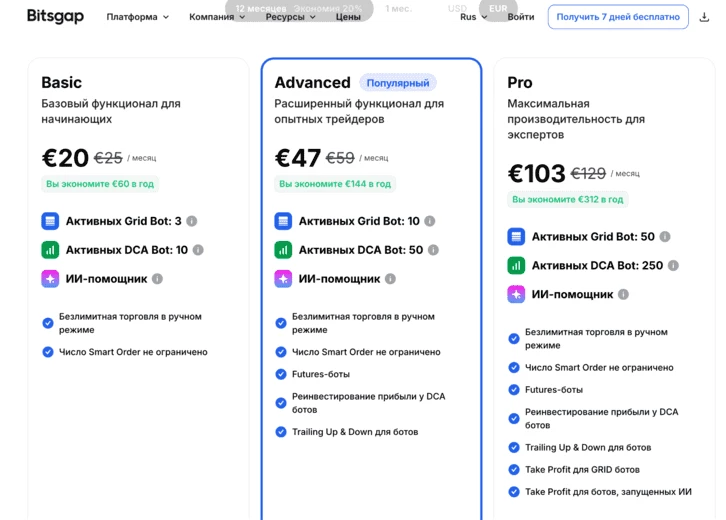
Task: Click the Advanced plan's blue Grid Bot icon
Action: [x=283, y=221]
